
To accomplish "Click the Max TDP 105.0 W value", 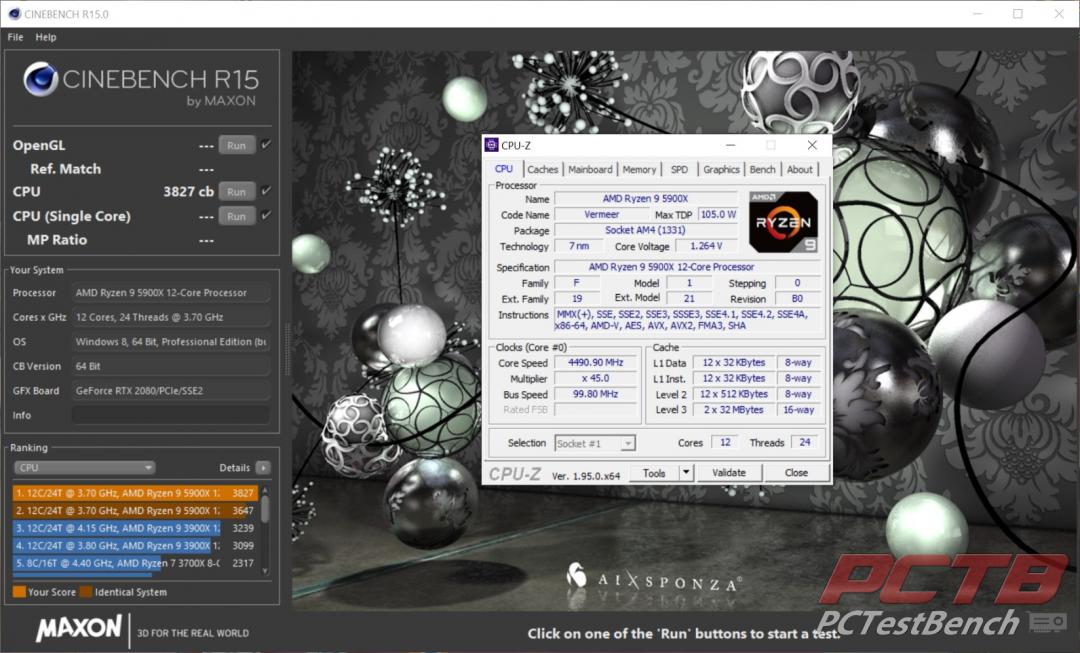I will click(x=718, y=214).
